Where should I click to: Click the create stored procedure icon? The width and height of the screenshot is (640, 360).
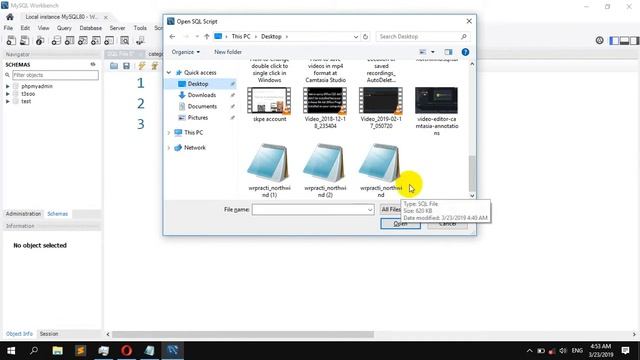pyautogui.click(x=96, y=40)
